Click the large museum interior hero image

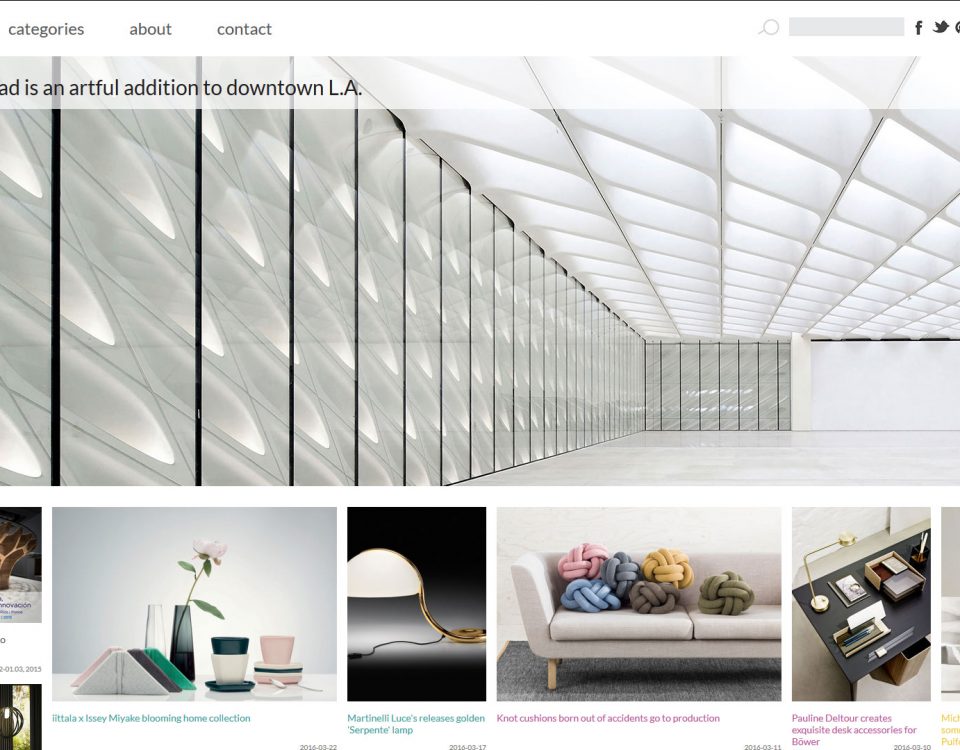480,297
